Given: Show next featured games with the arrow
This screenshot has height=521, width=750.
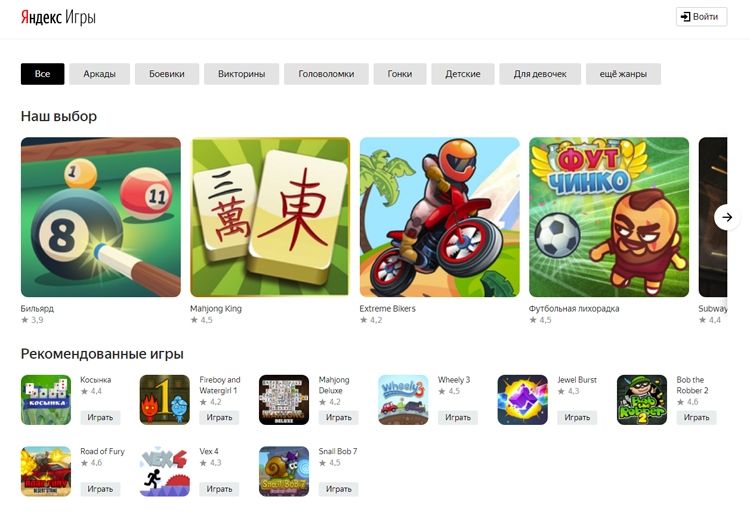Looking at the screenshot, I should (x=727, y=217).
